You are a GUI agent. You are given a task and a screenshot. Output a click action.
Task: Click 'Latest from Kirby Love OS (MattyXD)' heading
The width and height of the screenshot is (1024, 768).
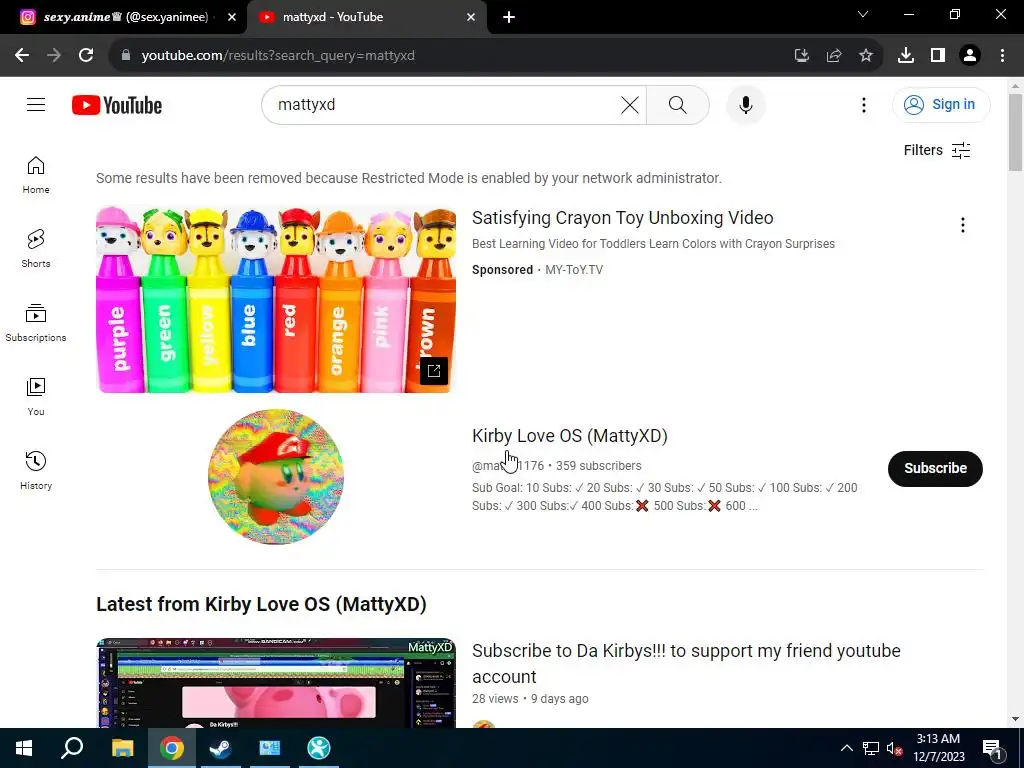(261, 604)
